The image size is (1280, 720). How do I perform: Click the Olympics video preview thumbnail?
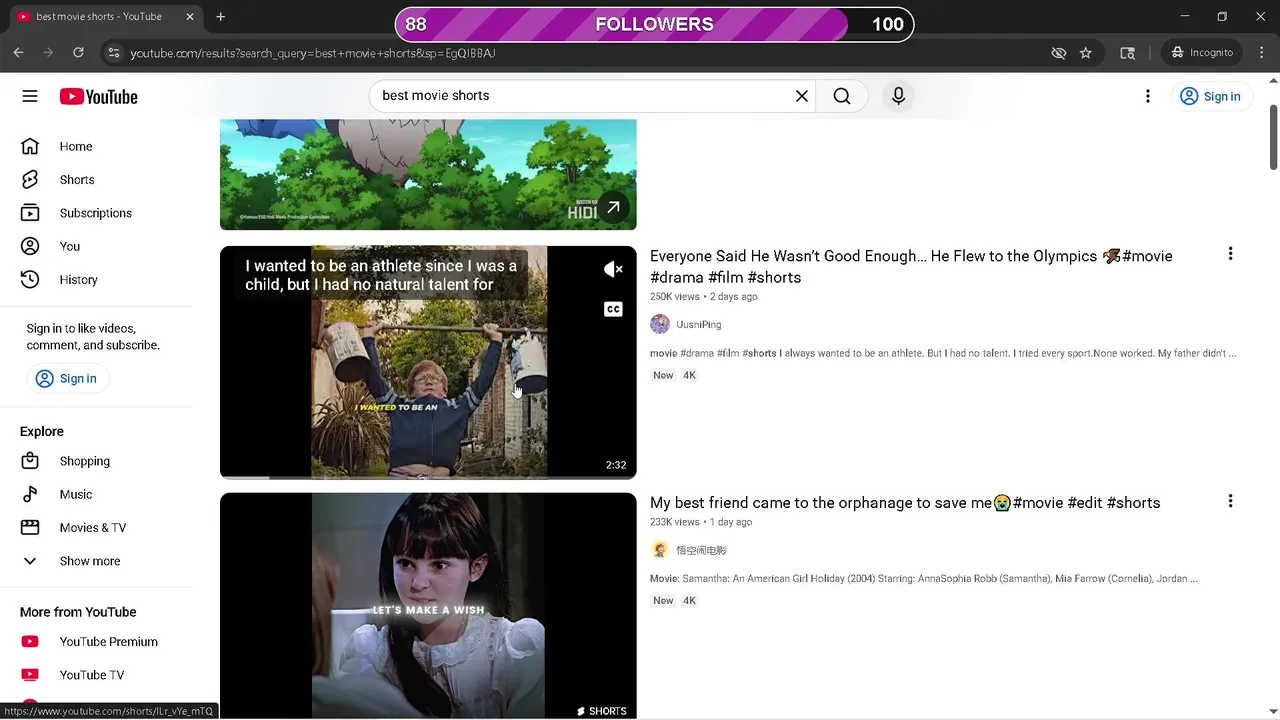tap(428, 362)
